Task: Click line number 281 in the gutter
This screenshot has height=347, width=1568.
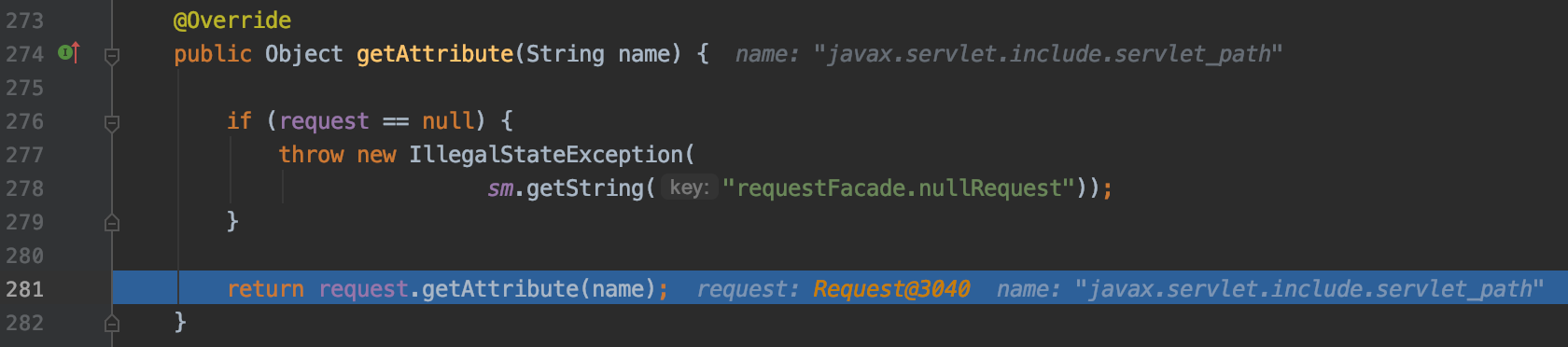Action: pos(25,289)
